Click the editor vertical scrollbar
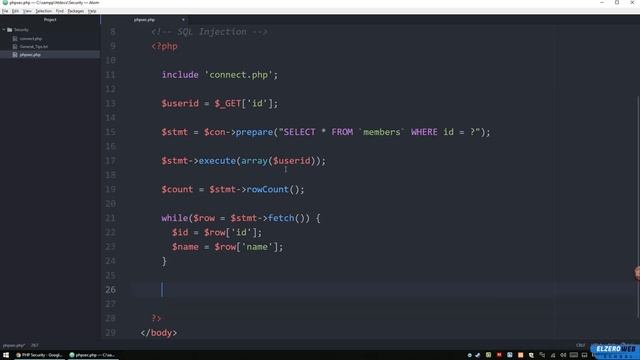Screen dimensions: 640x360 tap(638, 206)
